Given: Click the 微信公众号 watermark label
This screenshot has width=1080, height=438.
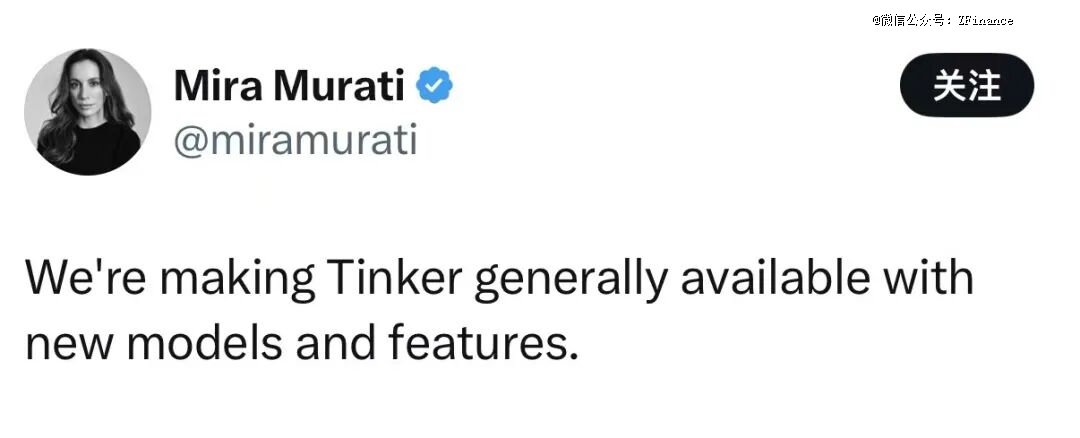Looking at the screenshot, I should coord(914,21).
